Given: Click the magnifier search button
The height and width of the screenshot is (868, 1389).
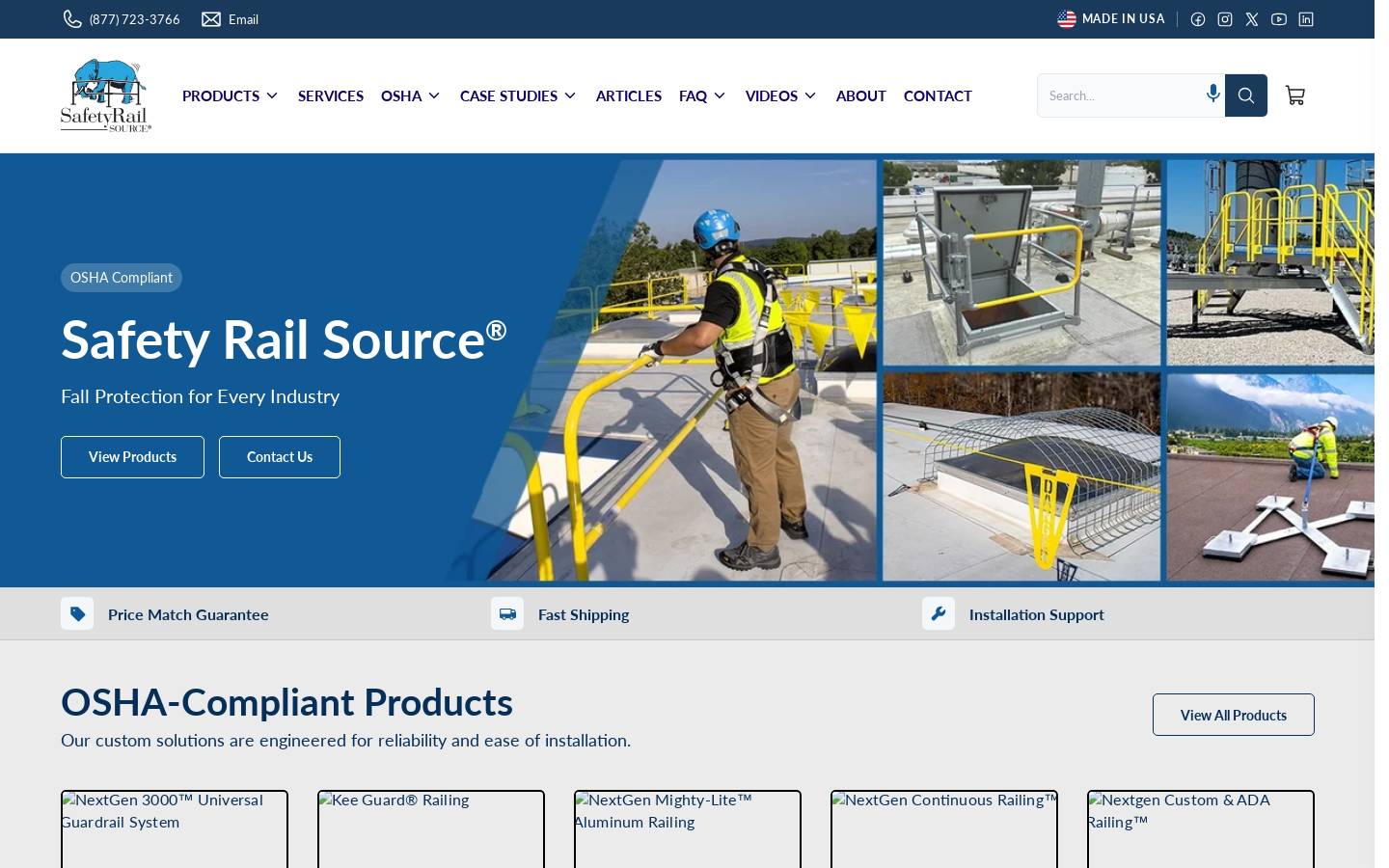Looking at the screenshot, I should click(x=1246, y=95).
